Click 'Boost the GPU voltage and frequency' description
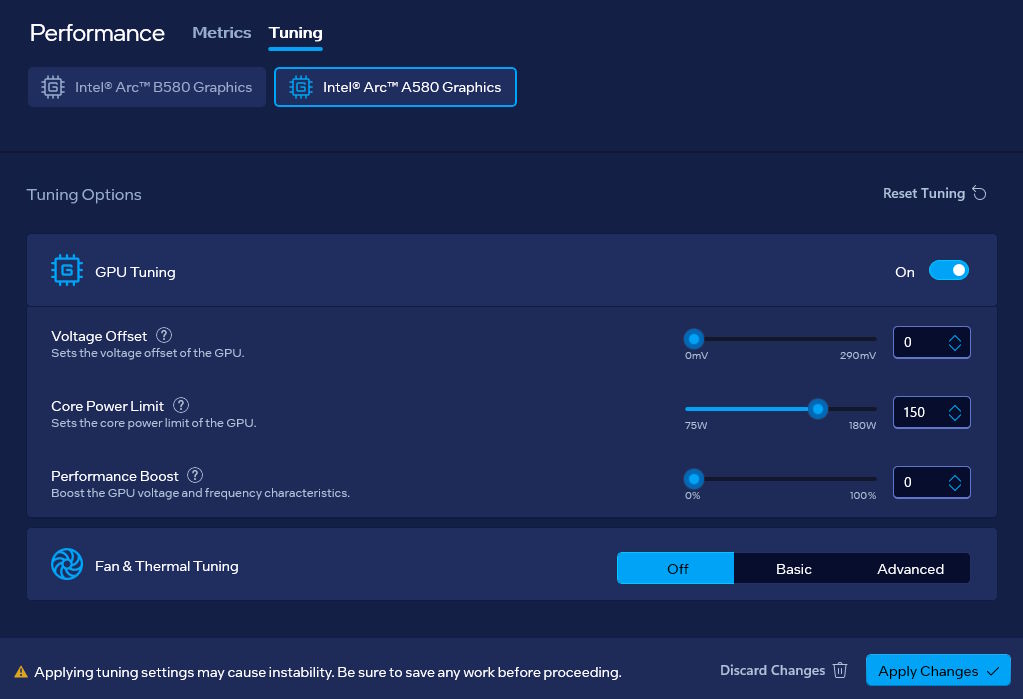 click(x=200, y=492)
